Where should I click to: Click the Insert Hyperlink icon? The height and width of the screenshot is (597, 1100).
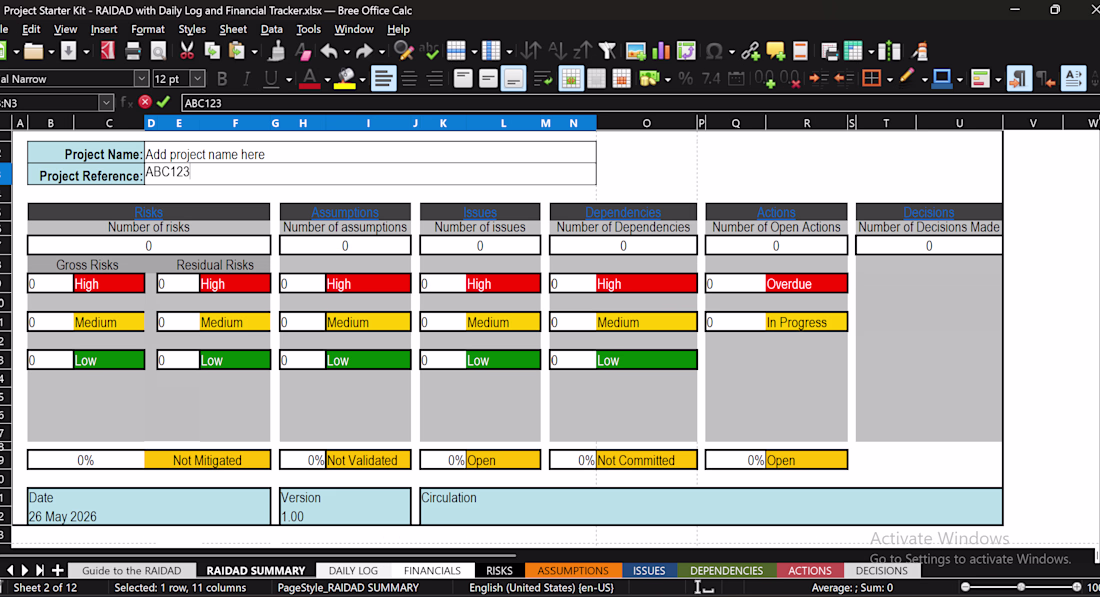tap(750, 51)
